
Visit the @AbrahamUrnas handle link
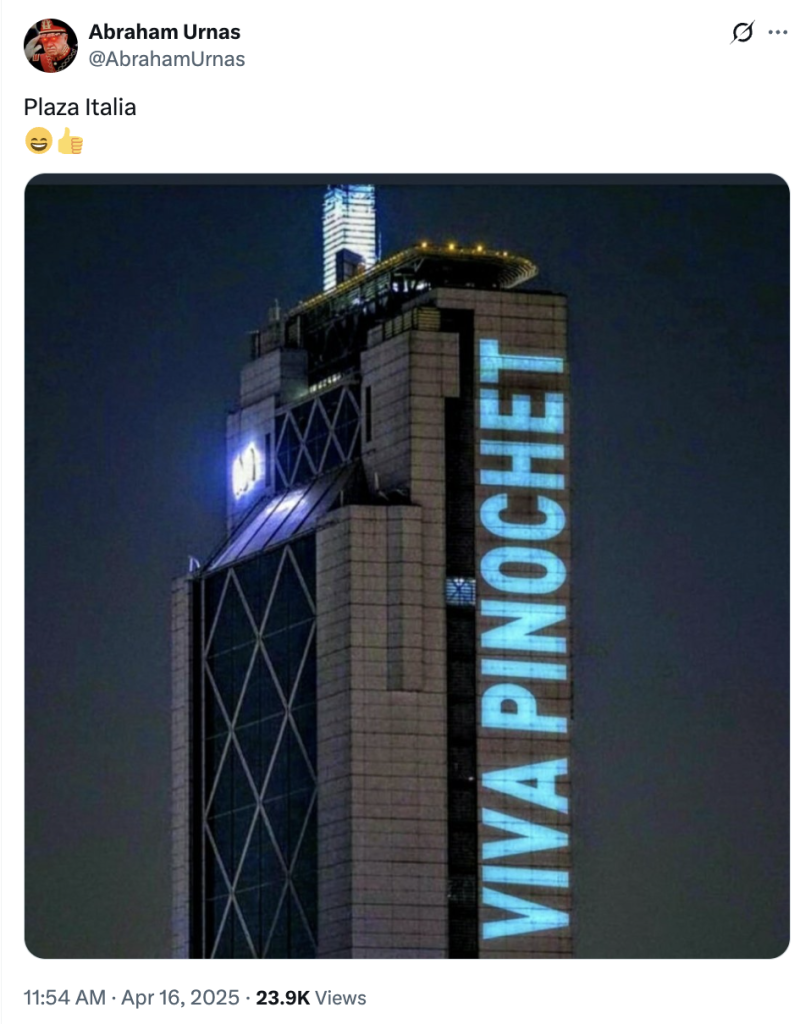pos(167,59)
